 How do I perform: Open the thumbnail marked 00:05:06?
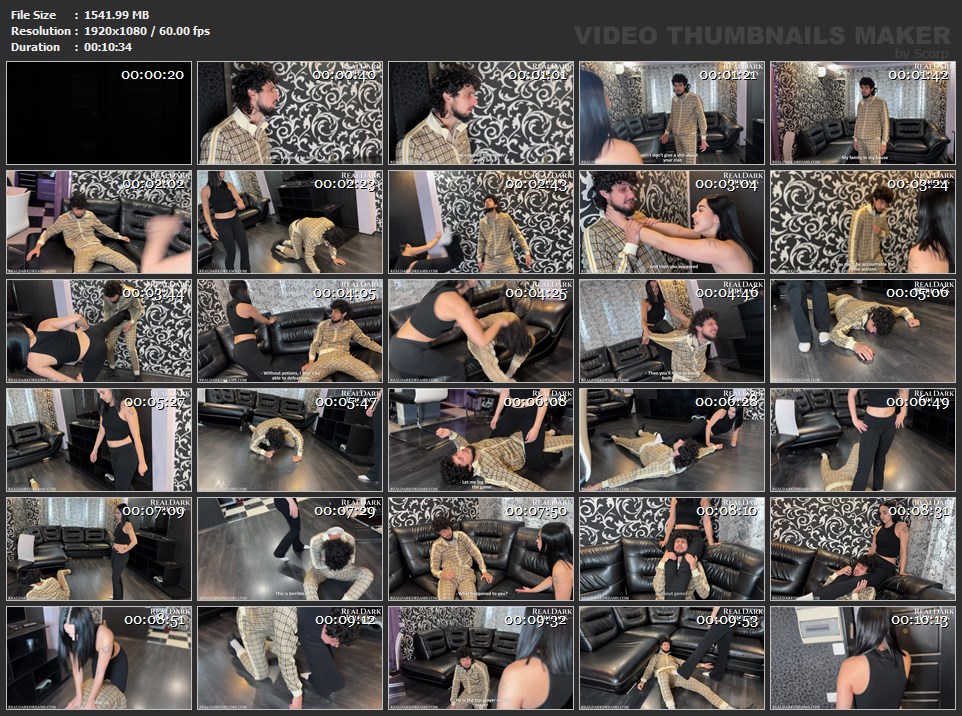pos(862,331)
